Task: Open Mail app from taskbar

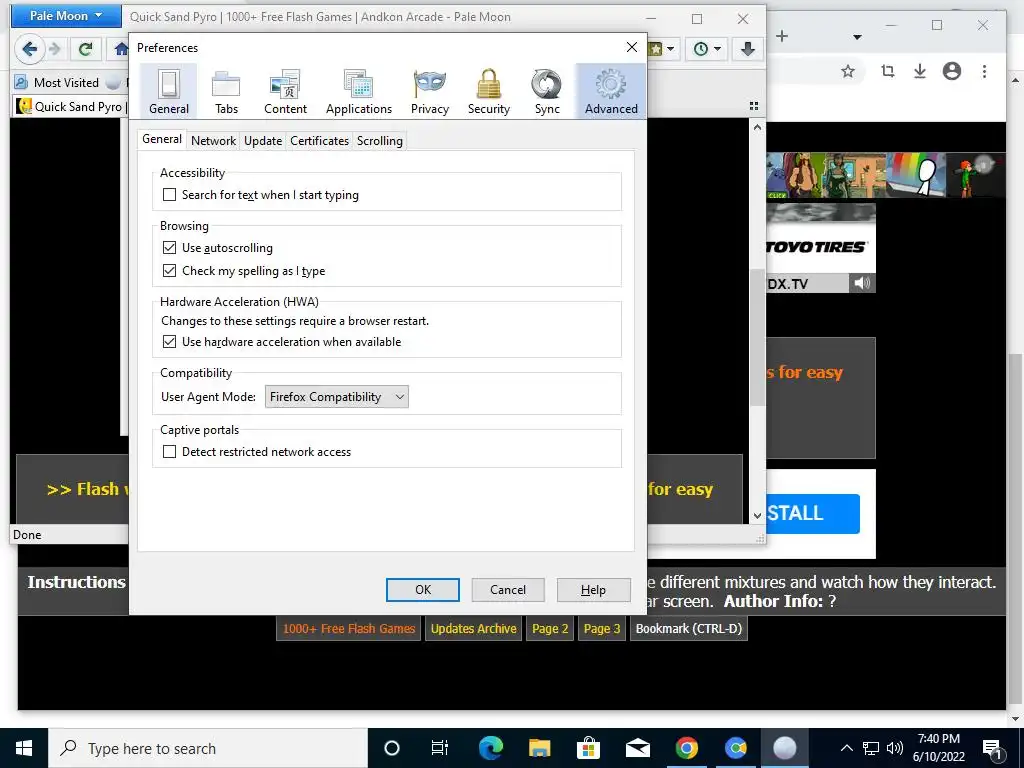Action: 637,748
